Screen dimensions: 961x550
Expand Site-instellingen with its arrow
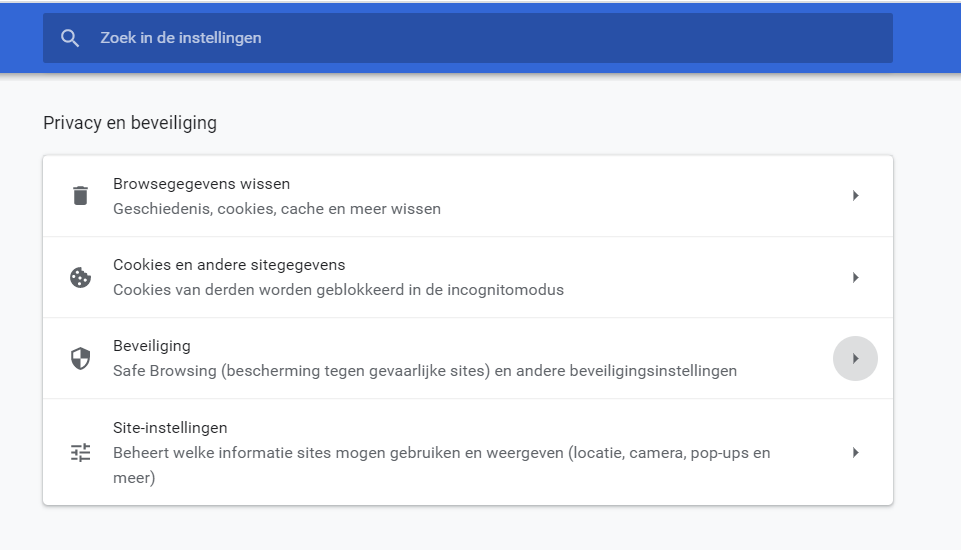pos(855,453)
